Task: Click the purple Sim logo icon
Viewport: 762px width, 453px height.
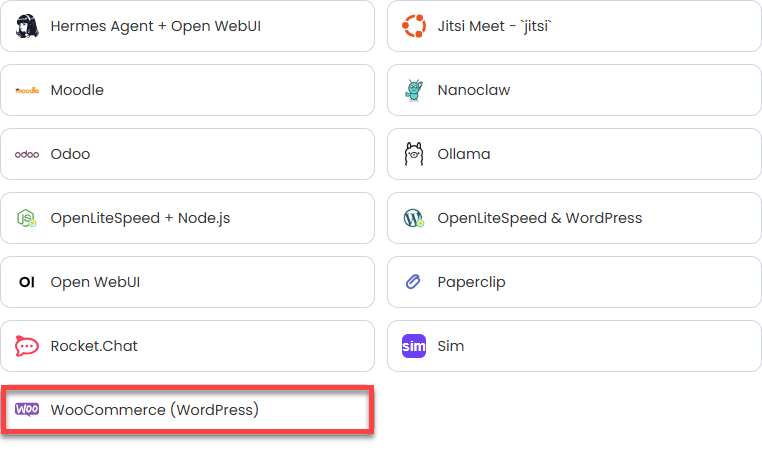Action: click(x=414, y=346)
